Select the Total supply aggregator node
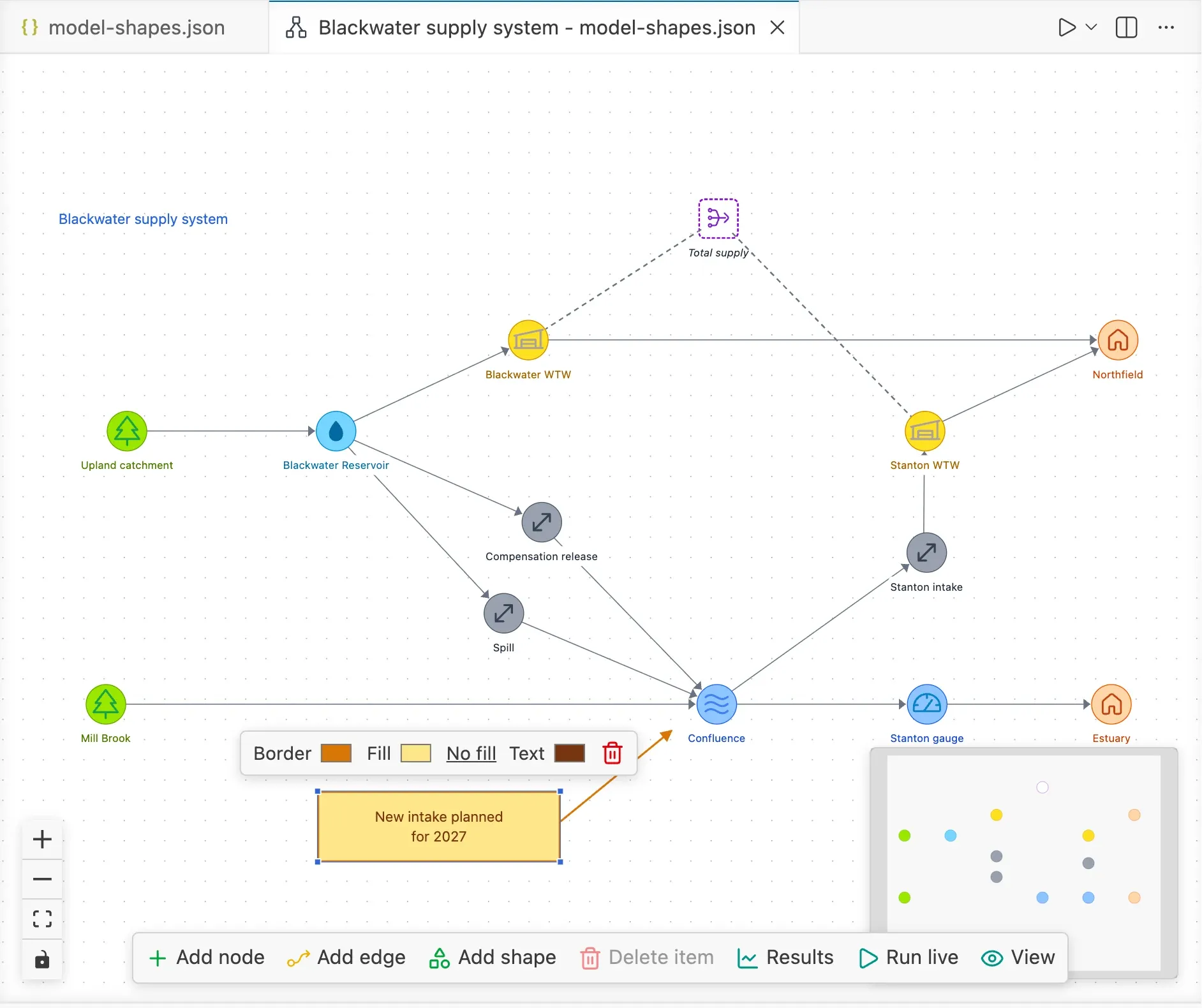The width and height of the screenshot is (1202, 1008). click(718, 218)
